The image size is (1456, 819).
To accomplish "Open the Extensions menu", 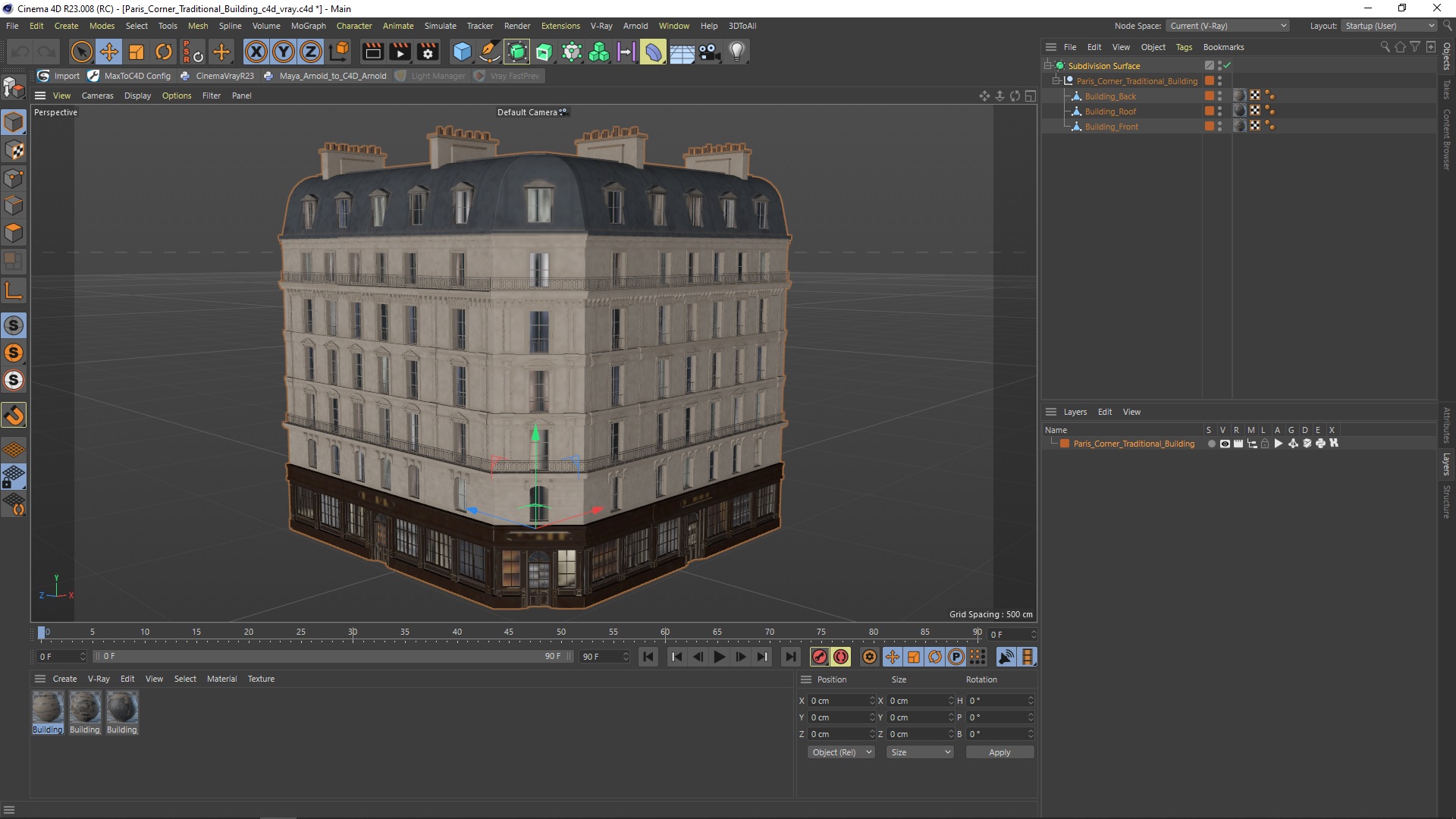I will [558, 25].
